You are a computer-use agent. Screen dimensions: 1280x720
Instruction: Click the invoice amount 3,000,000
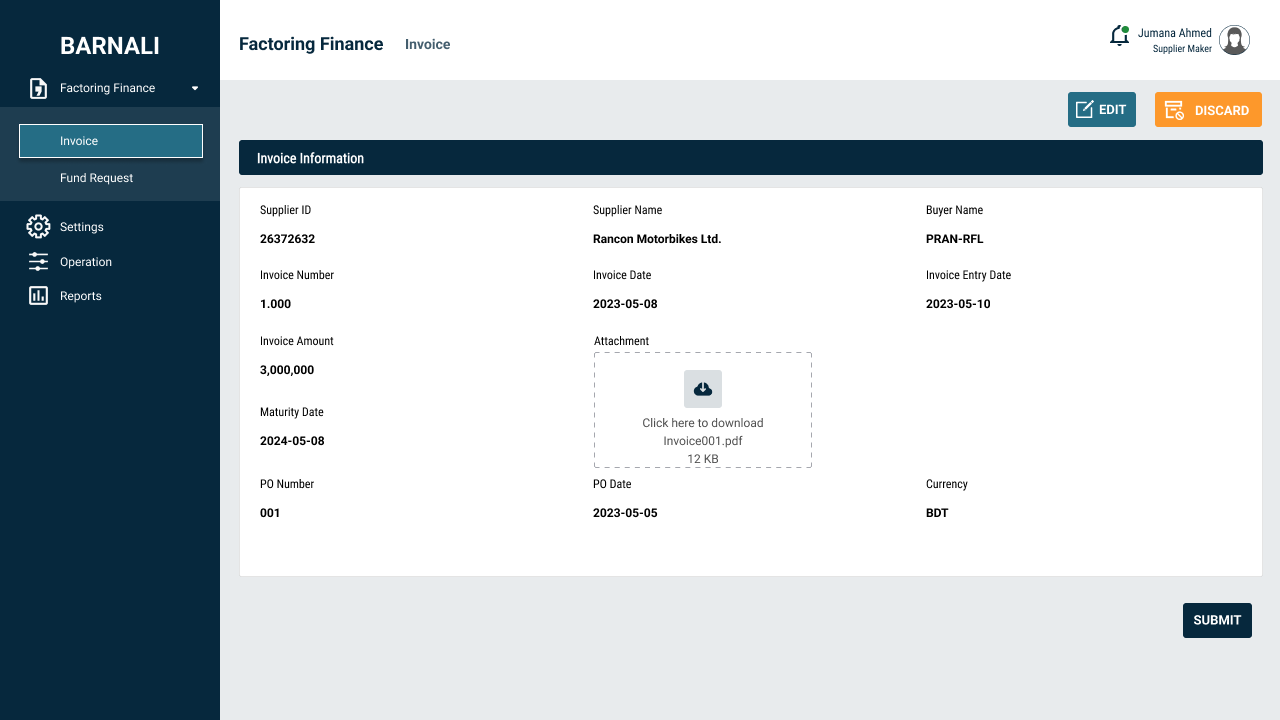pyautogui.click(x=287, y=370)
